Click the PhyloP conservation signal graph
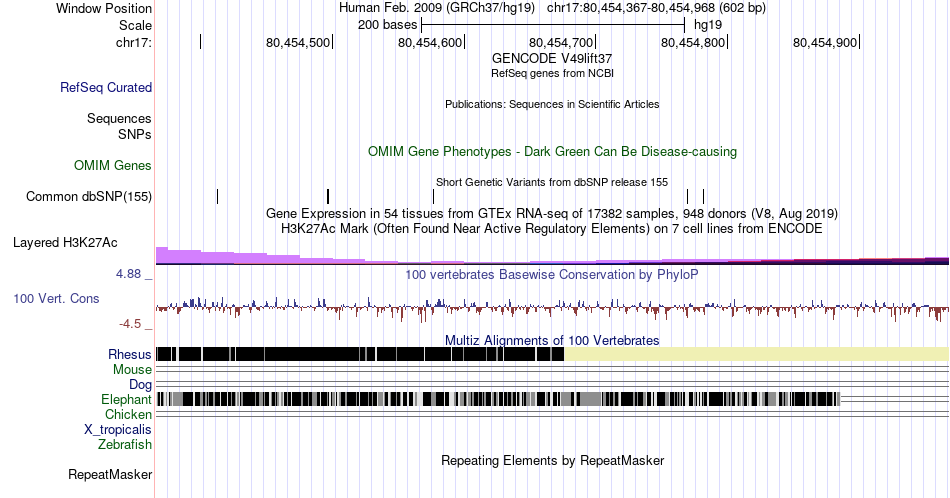 click(552, 308)
